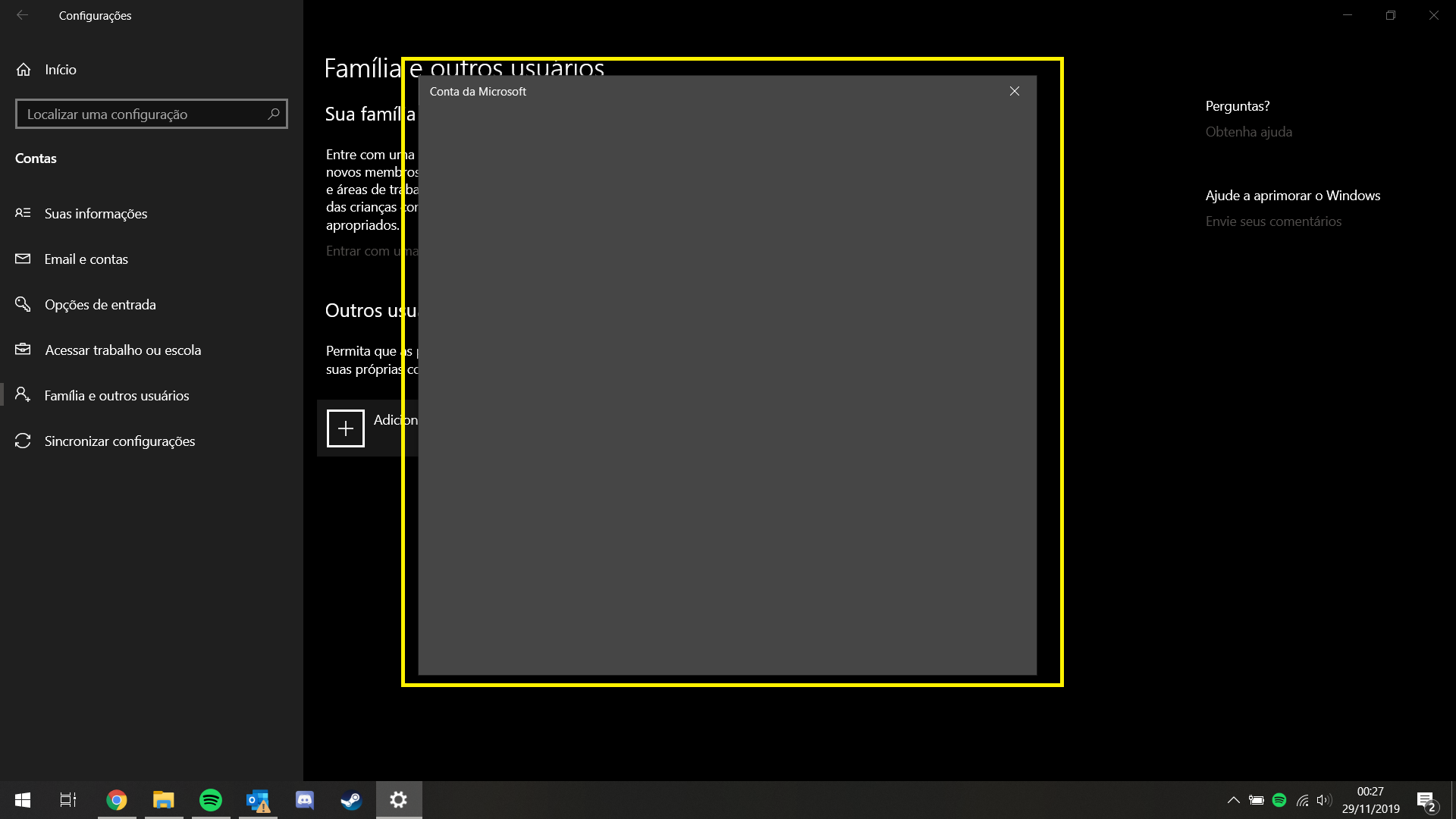Image resolution: width=1456 pixels, height=819 pixels.
Task: Click Sincronizar configurações sync icon
Action: click(x=23, y=441)
